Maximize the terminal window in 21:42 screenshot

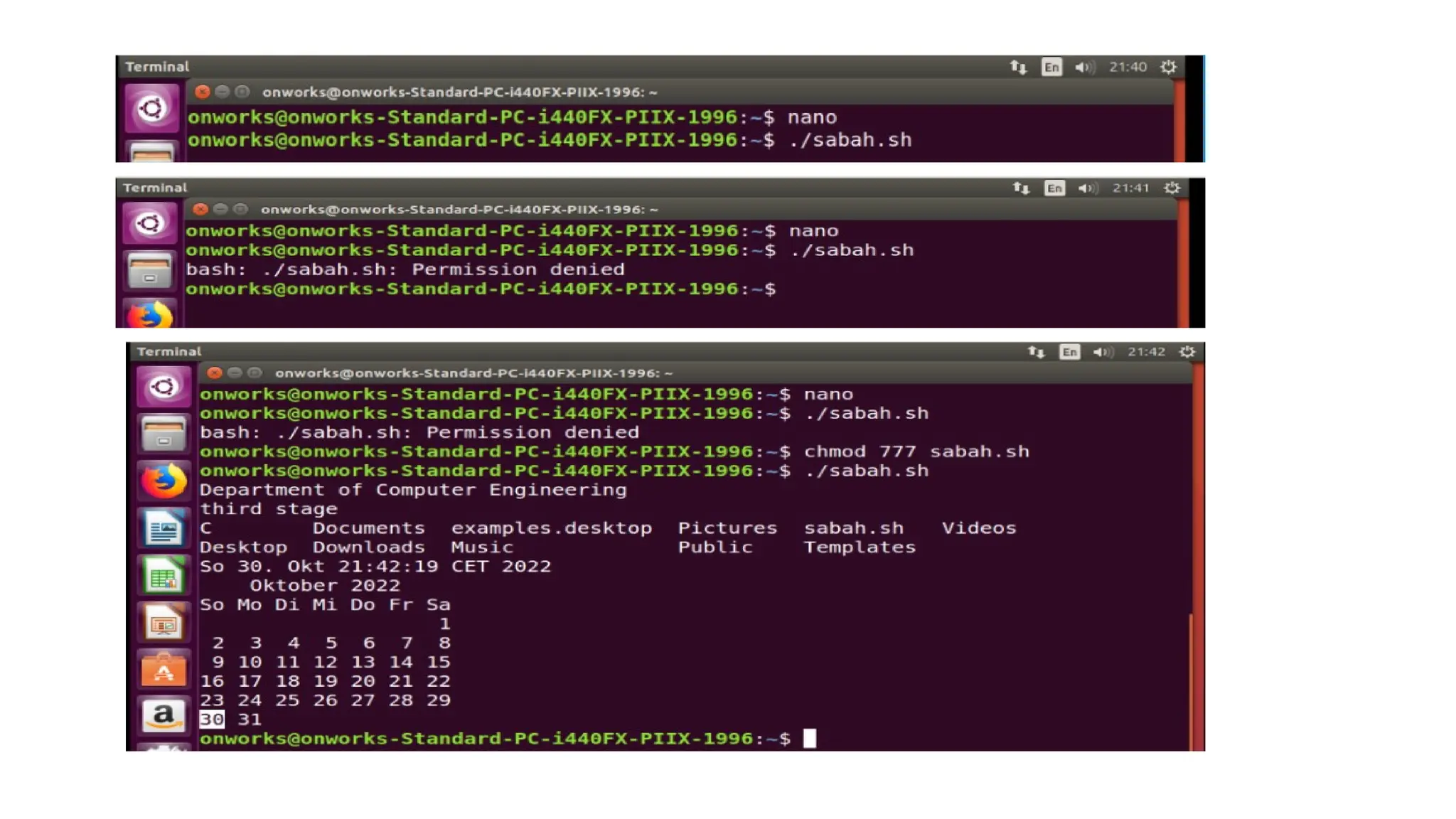[255, 373]
